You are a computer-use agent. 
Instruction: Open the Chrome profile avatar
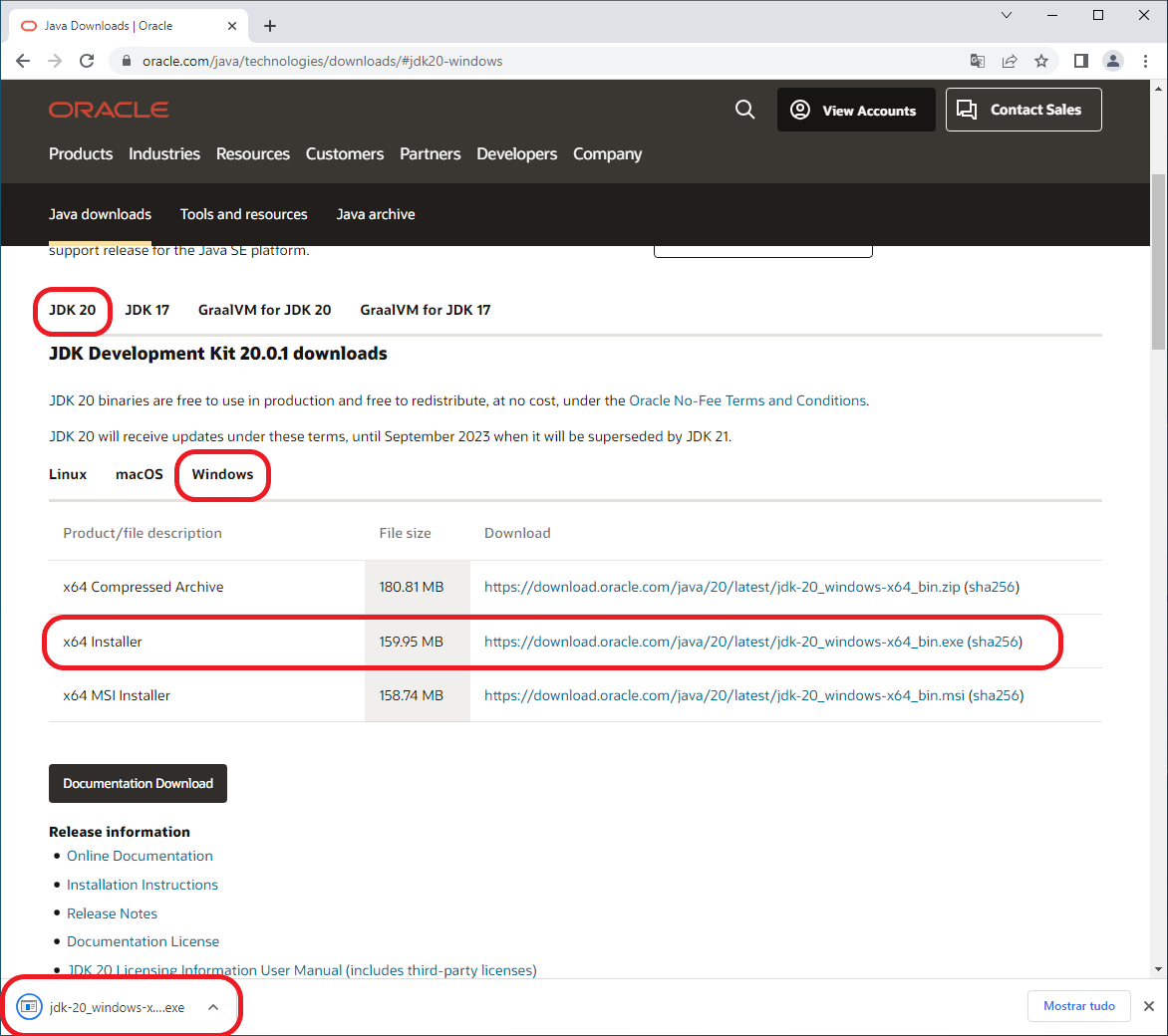pos(1113,61)
